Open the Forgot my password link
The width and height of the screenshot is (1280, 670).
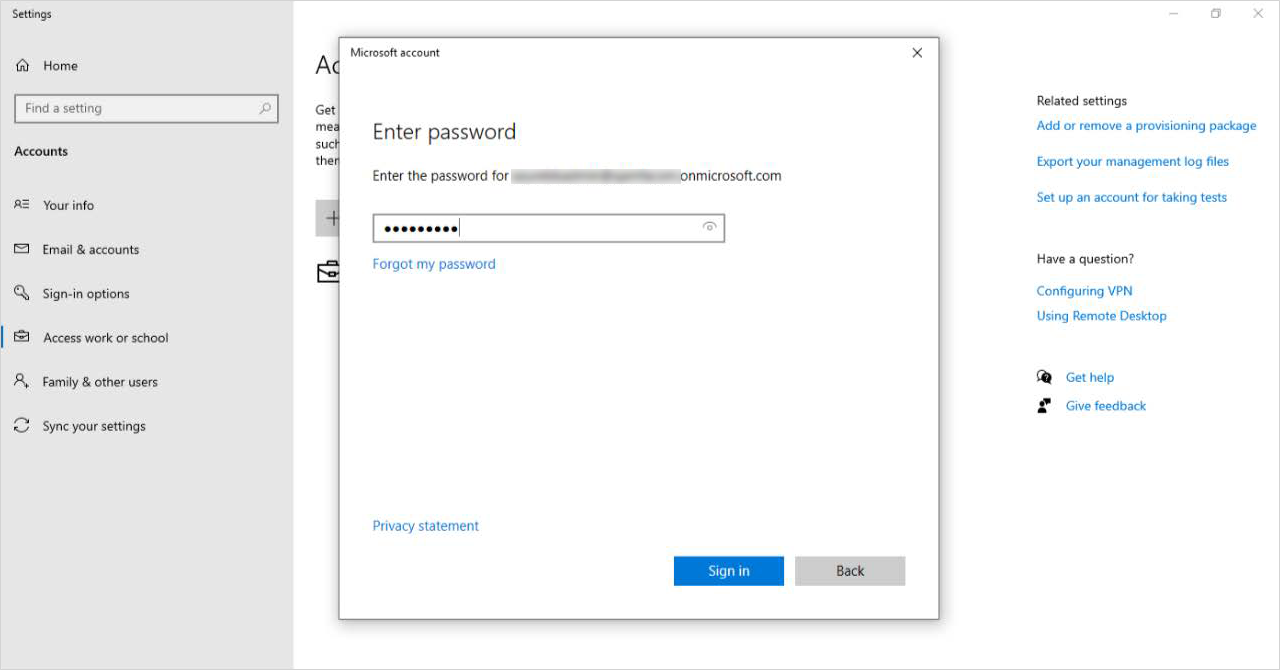pyautogui.click(x=434, y=264)
